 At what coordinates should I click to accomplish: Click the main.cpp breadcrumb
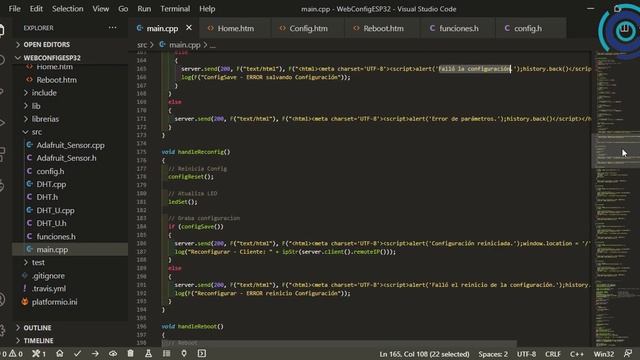[x=184, y=45]
